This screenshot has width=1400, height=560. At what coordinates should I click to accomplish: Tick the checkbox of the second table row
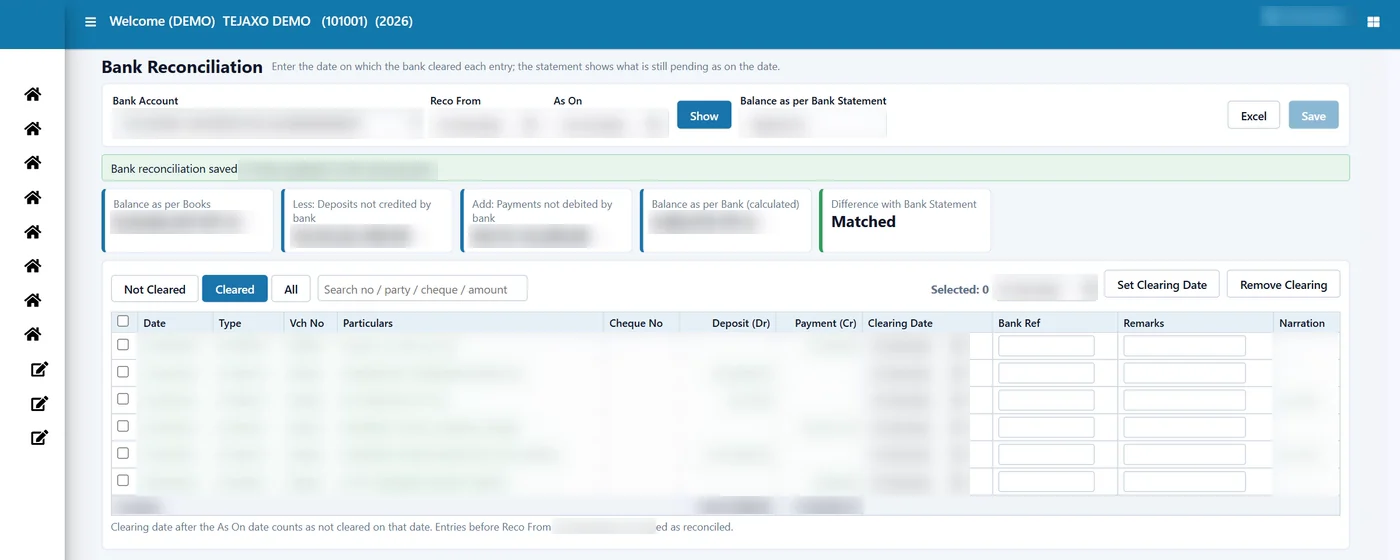click(x=123, y=371)
